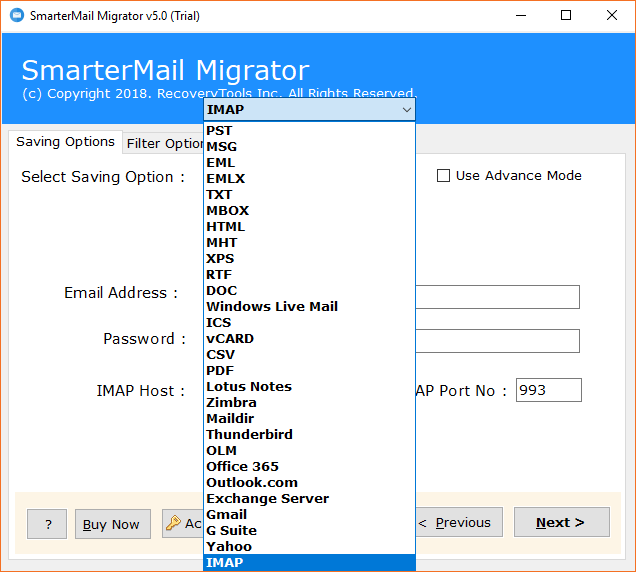This screenshot has width=636, height=572.
Task: Select PST from the saving options list
Action: point(309,131)
